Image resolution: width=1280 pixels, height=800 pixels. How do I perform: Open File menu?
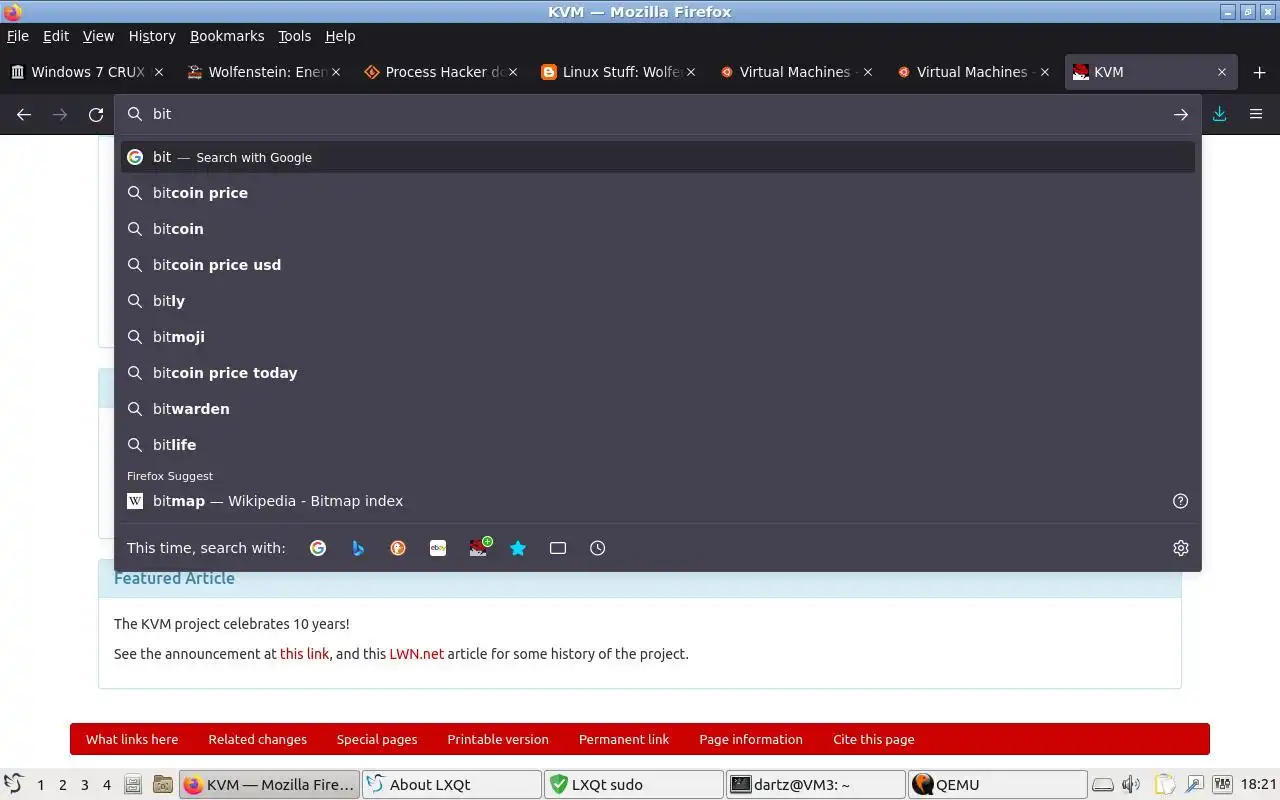18,36
